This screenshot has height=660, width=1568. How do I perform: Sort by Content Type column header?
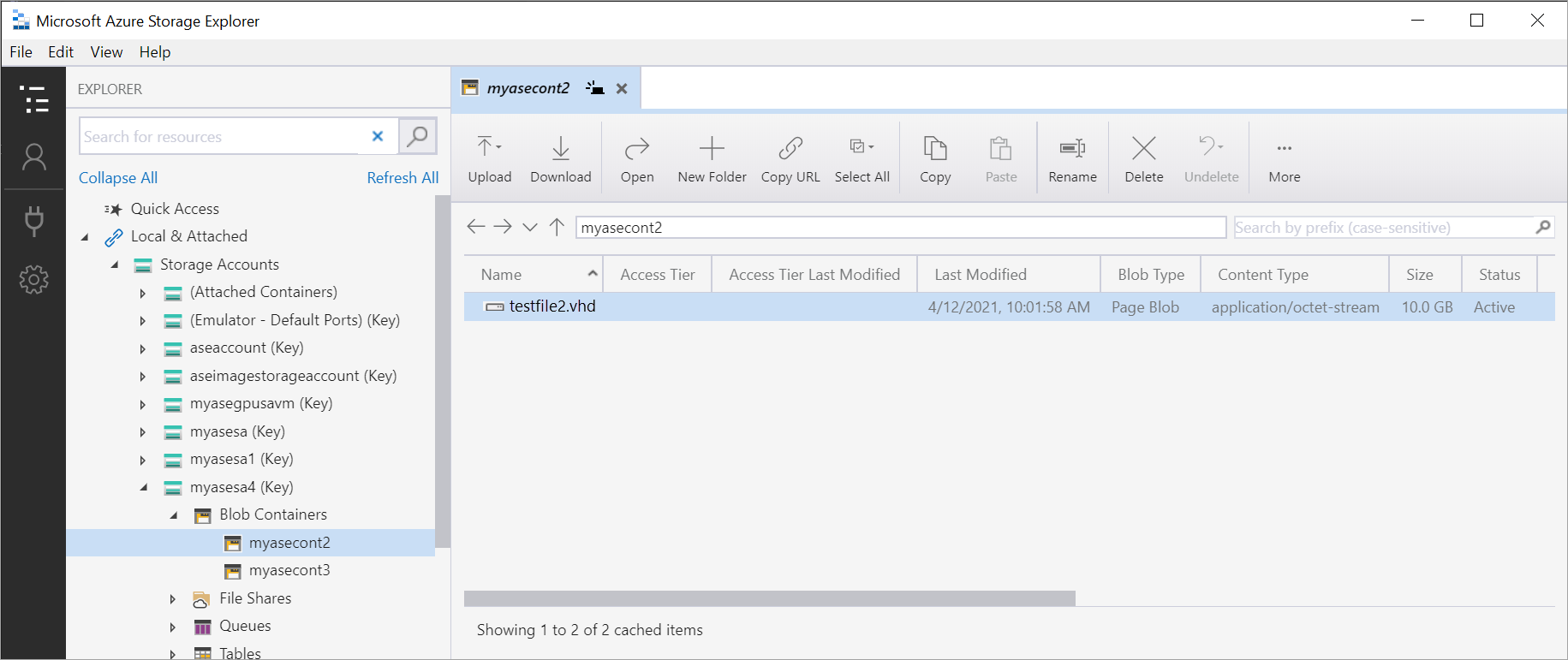(x=1295, y=274)
